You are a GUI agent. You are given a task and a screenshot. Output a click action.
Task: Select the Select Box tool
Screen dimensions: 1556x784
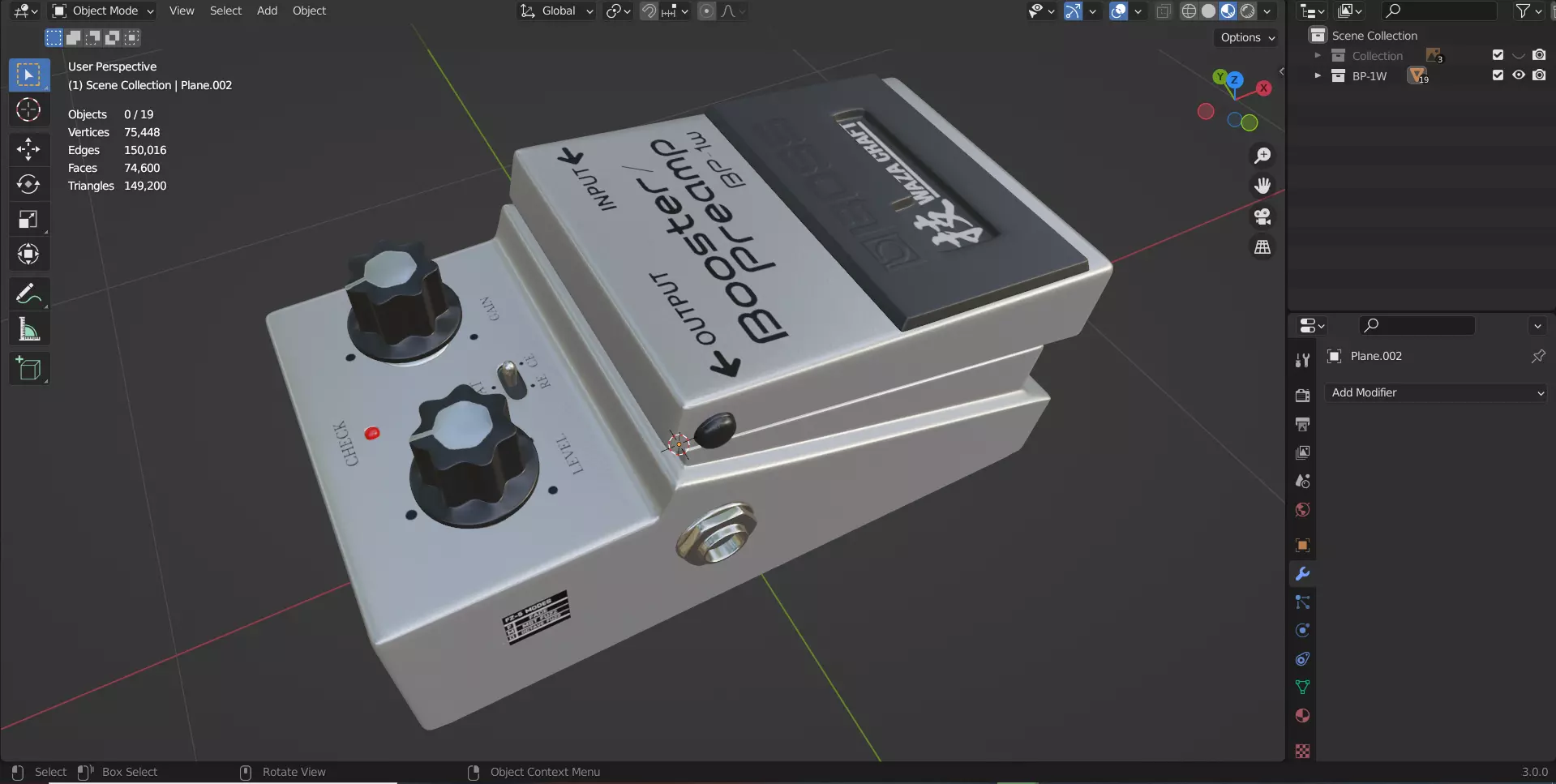pyautogui.click(x=28, y=75)
